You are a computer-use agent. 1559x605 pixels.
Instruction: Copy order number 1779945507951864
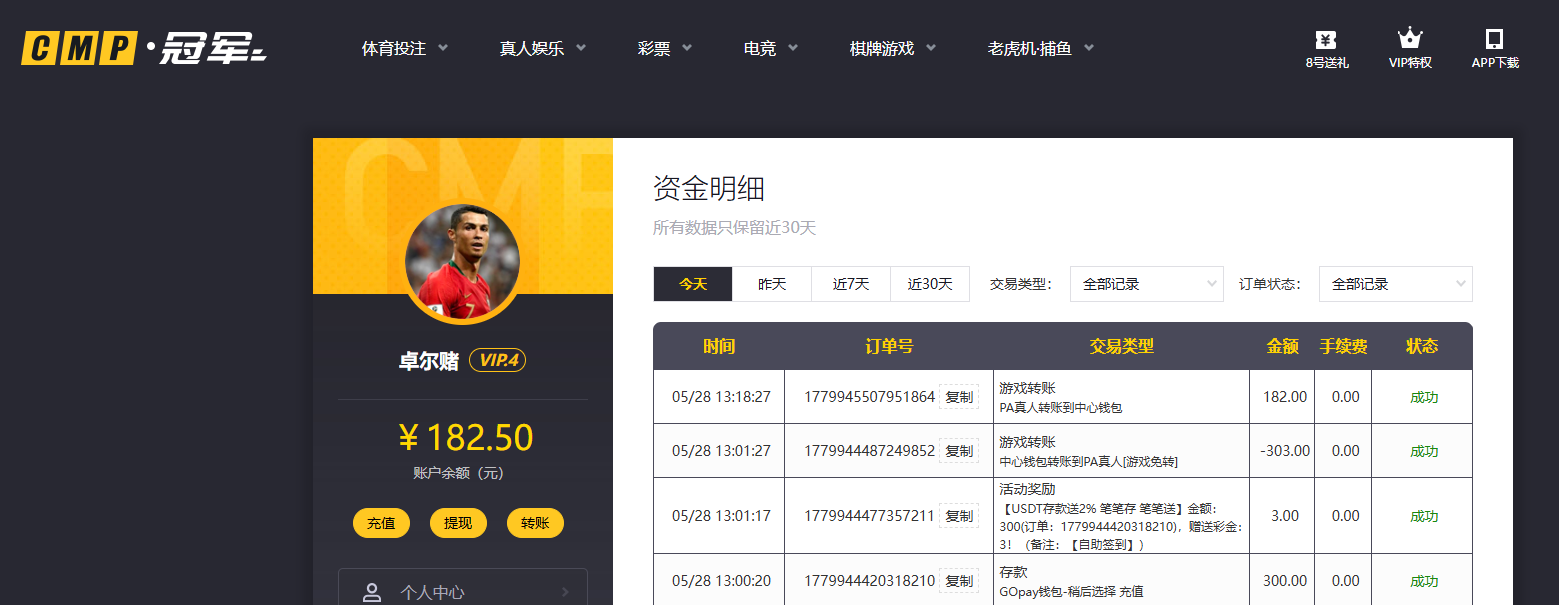959,397
